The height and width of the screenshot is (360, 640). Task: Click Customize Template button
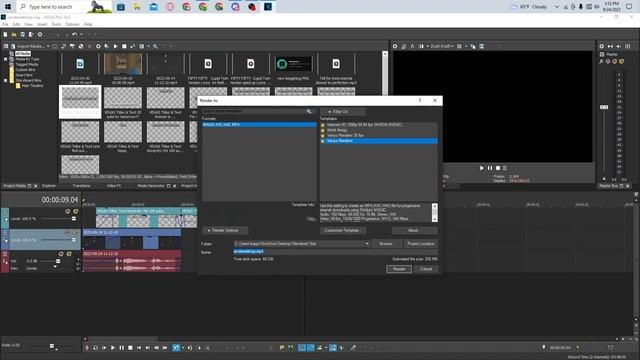[x=343, y=231]
